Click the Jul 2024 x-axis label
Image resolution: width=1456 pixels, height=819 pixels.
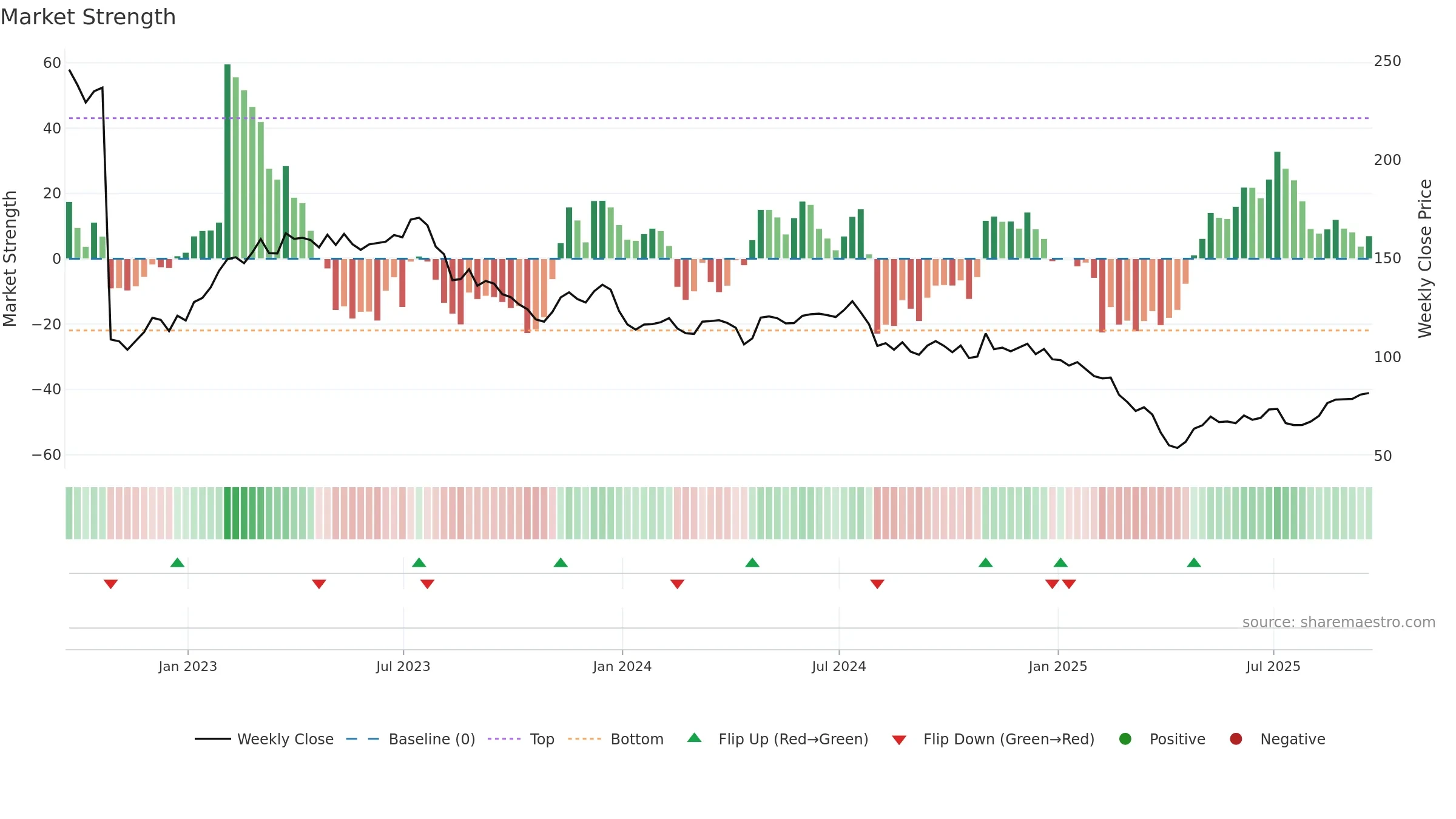click(x=839, y=666)
